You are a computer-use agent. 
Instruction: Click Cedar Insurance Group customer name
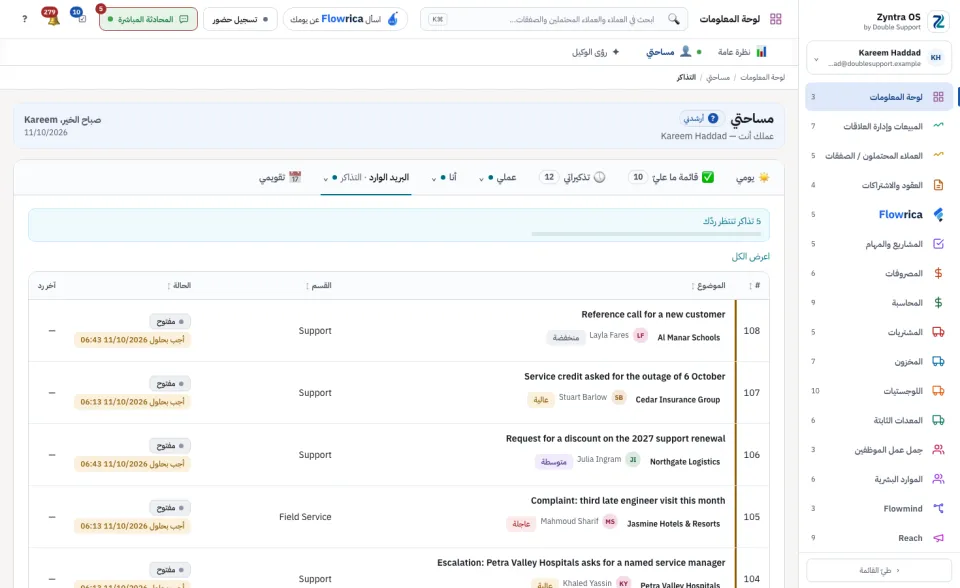pos(677,399)
